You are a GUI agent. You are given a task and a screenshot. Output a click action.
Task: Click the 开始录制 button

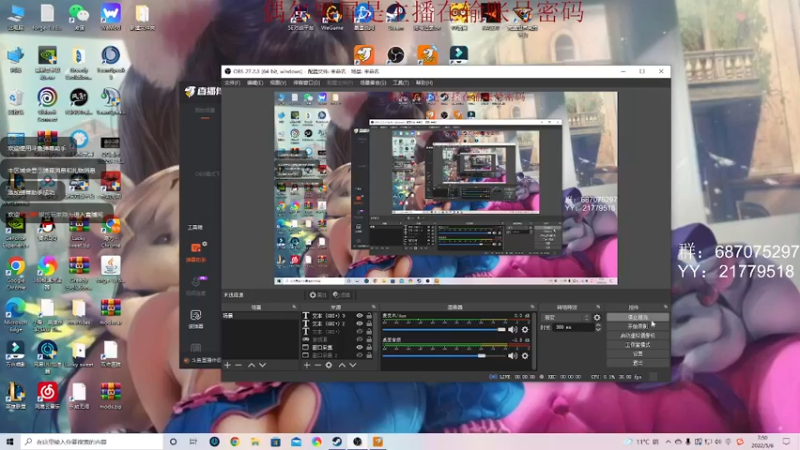coord(638,327)
